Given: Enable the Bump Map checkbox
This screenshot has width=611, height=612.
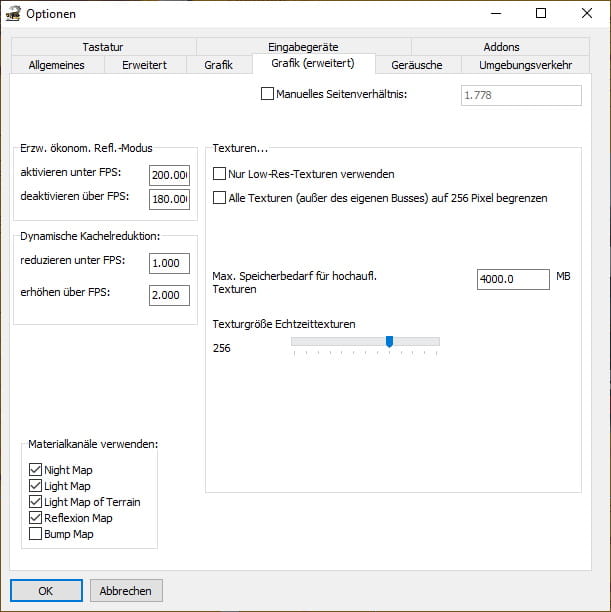Looking at the screenshot, I should tap(36, 534).
